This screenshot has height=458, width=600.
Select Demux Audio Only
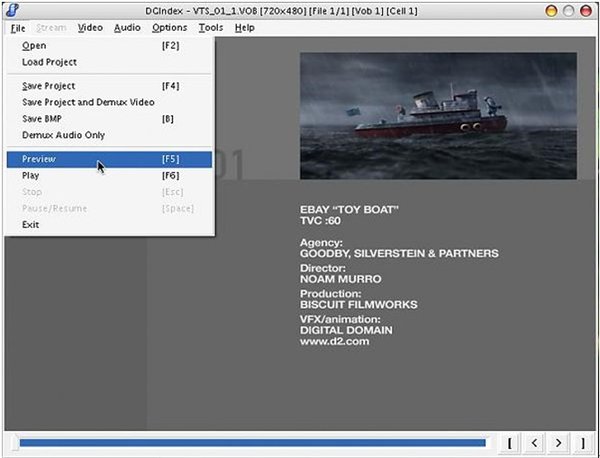(109, 135)
